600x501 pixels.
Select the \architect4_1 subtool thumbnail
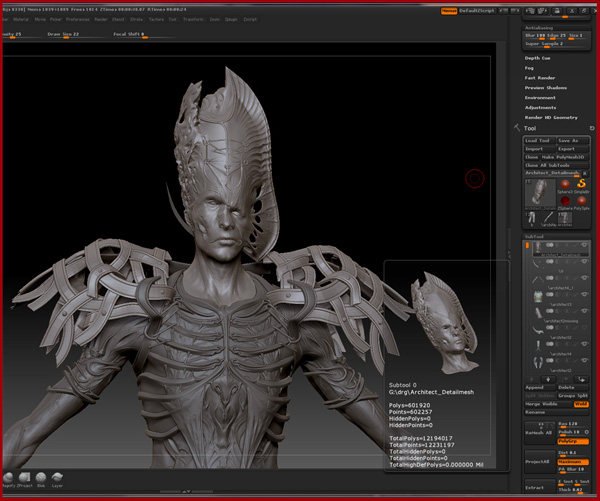(x=538, y=280)
